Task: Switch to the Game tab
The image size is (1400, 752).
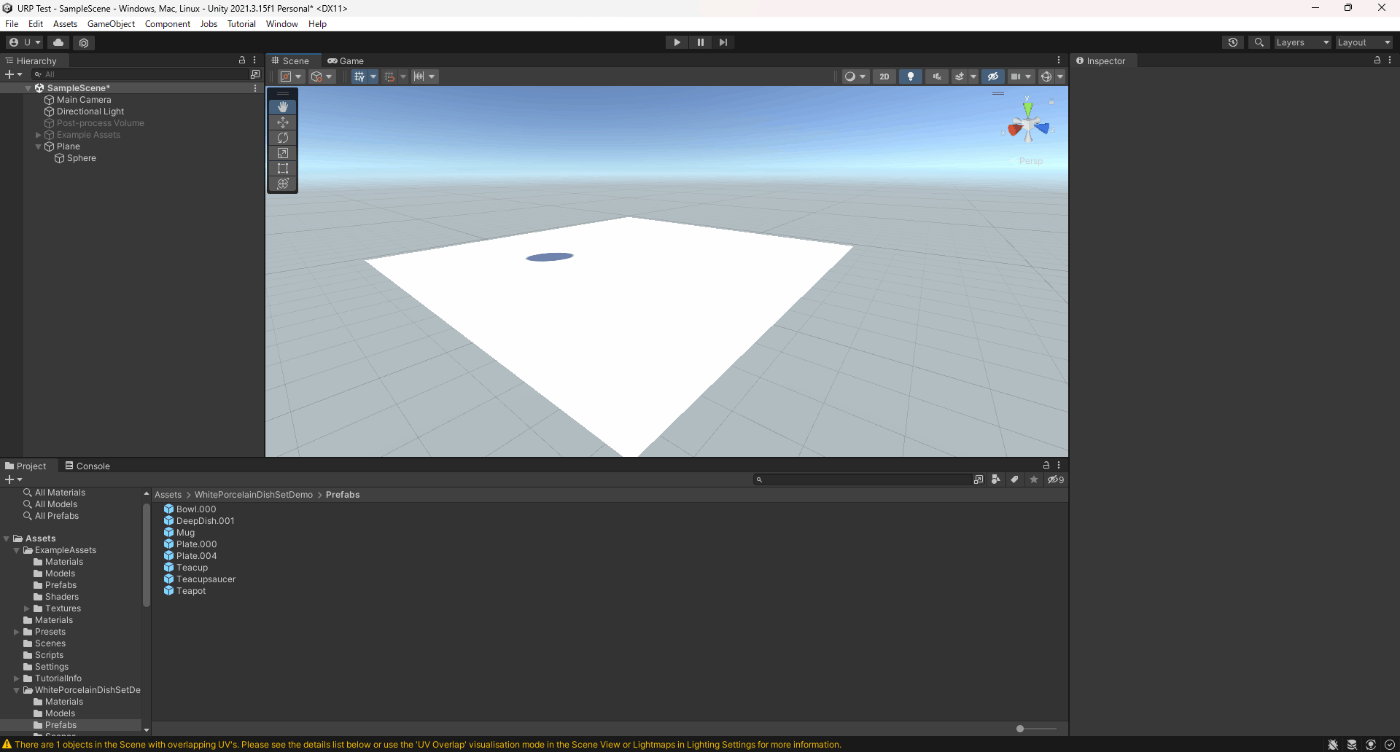Action: tap(345, 61)
